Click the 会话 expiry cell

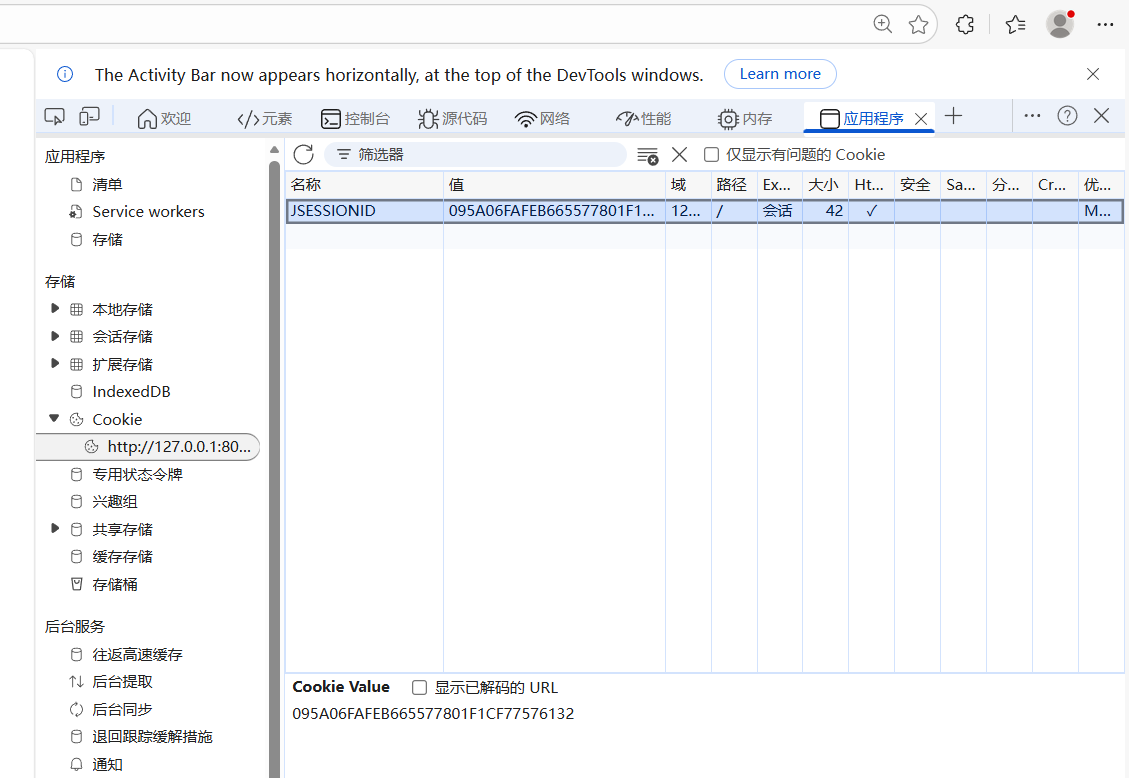780,211
